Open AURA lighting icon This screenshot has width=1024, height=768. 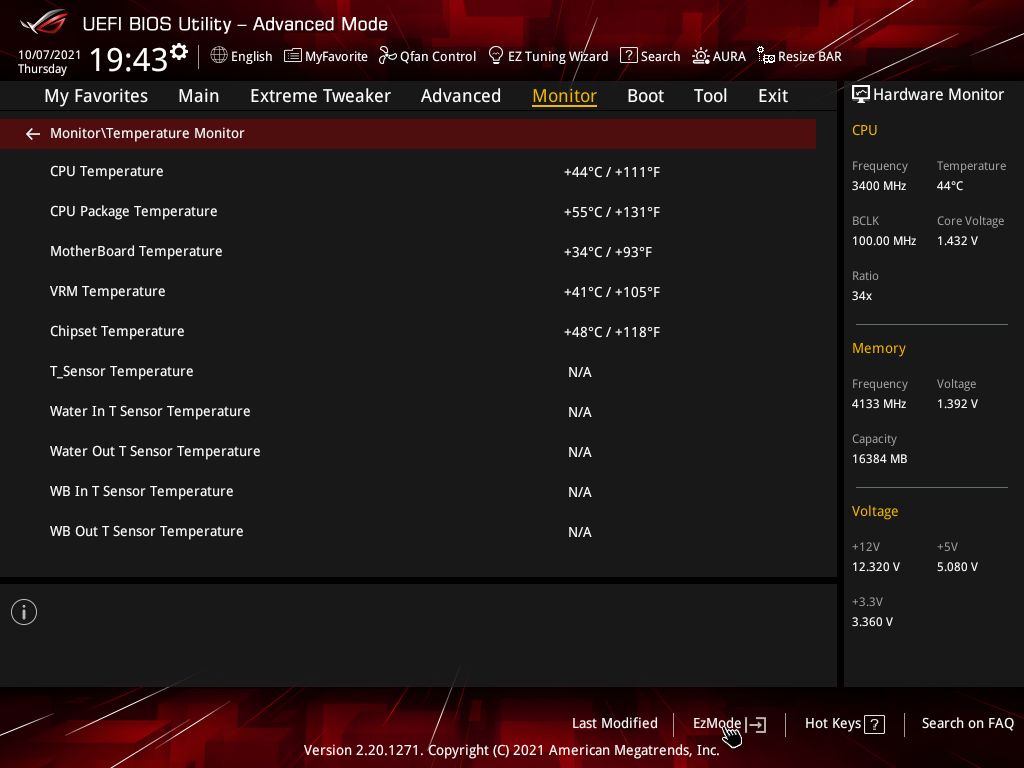[701, 56]
